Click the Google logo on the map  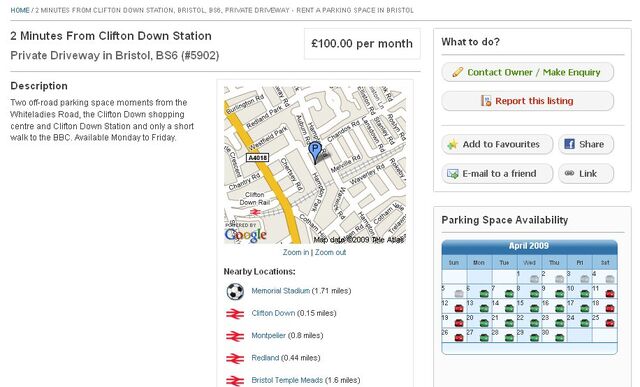(x=246, y=235)
